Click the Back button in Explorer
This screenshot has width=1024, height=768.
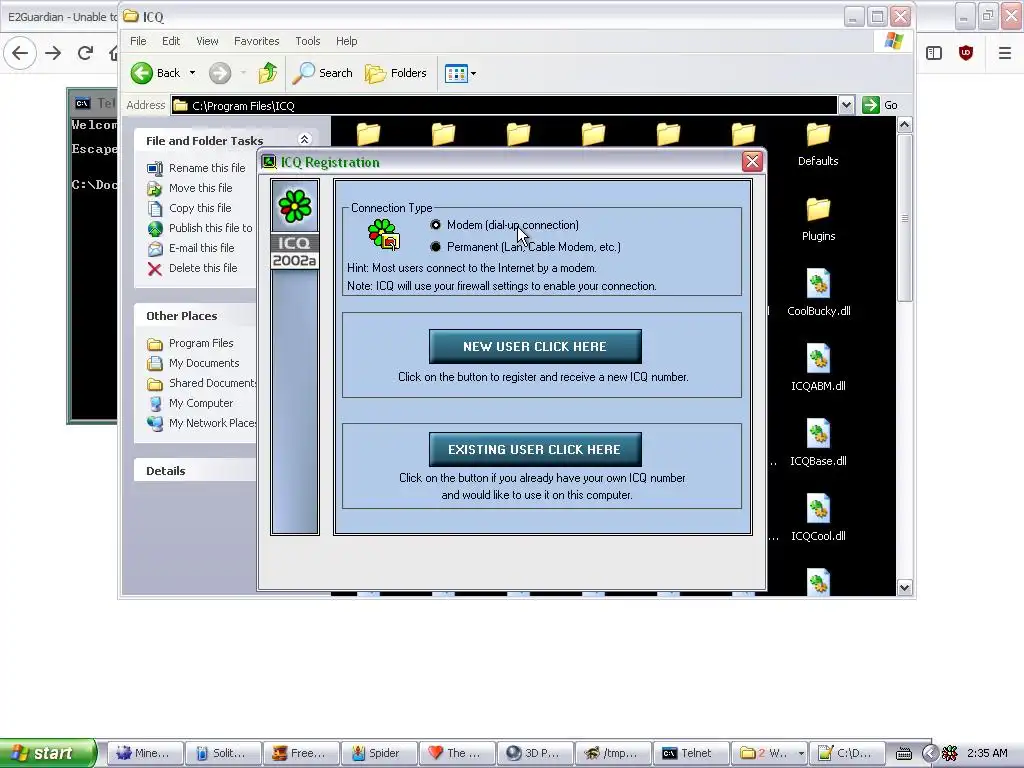pyautogui.click(x=155, y=73)
